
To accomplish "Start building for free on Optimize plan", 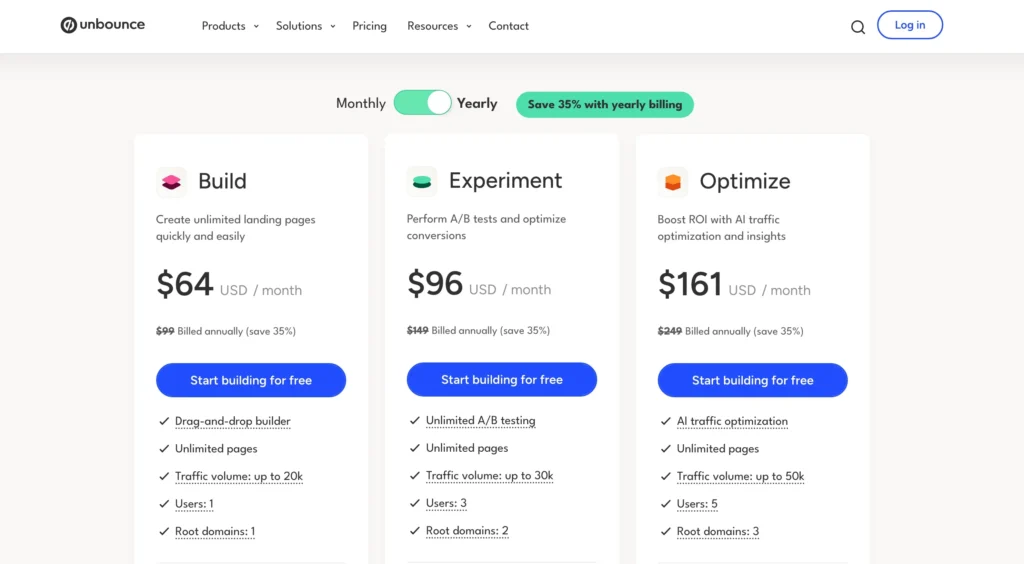I will pos(752,380).
